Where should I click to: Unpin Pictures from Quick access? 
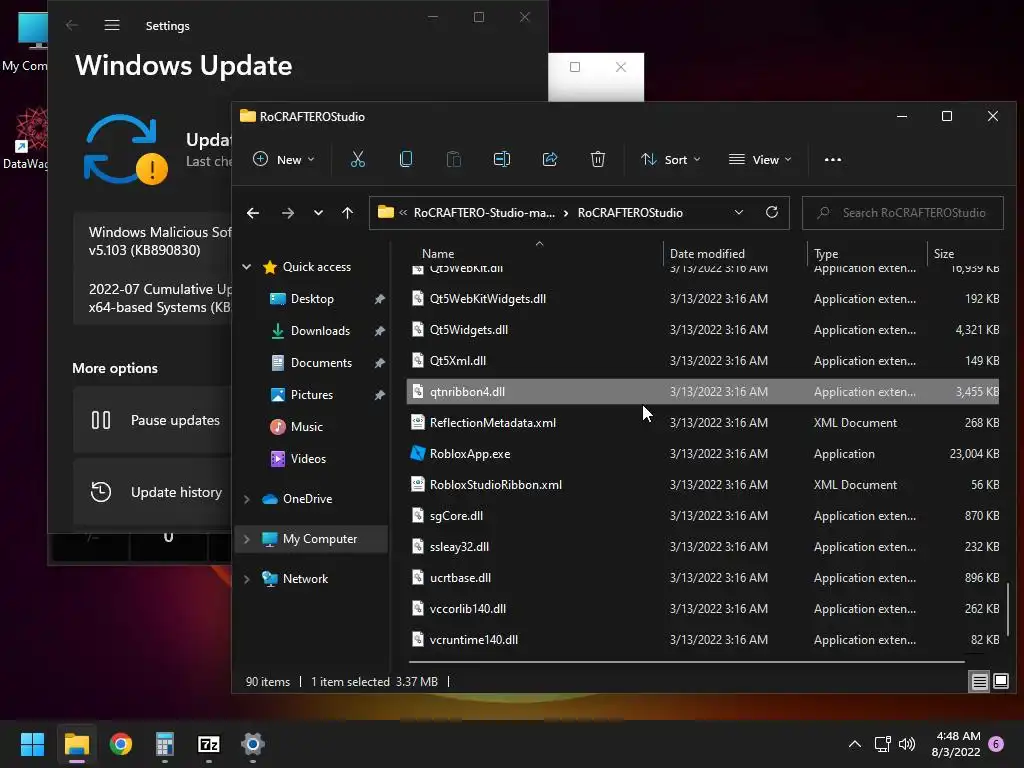(x=379, y=395)
